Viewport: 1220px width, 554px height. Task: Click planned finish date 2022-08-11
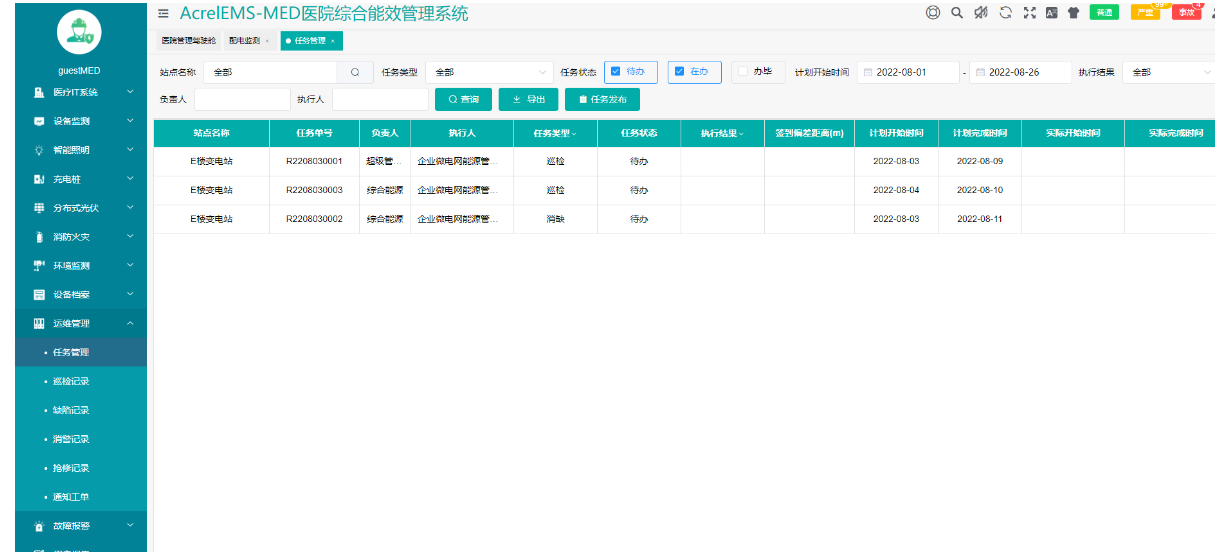pyautogui.click(x=979, y=220)
